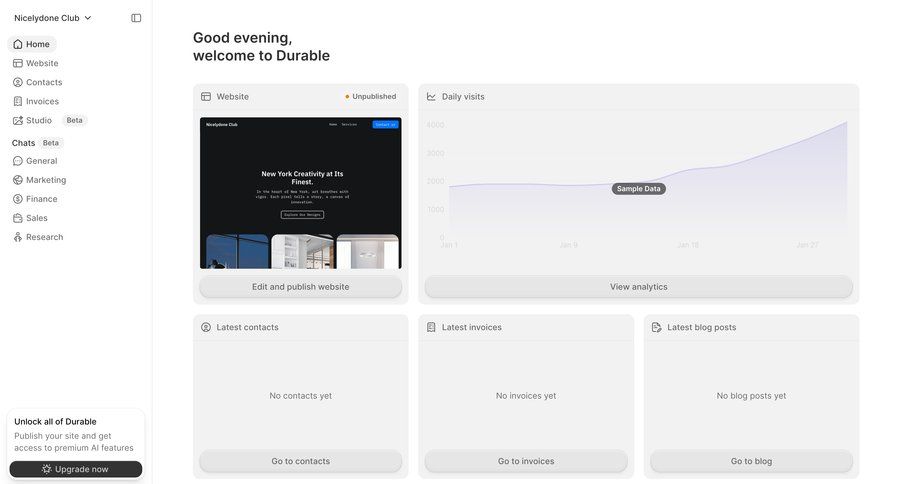Click the Sample Data label on chart
This screenshot has width=900, height=484.
pyautogui.click(x=638, y=189)
